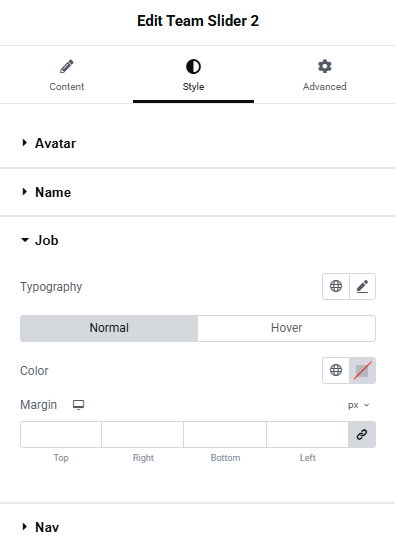
Task: Open the px unit dropdown
Action: click(x=358, y=405)
